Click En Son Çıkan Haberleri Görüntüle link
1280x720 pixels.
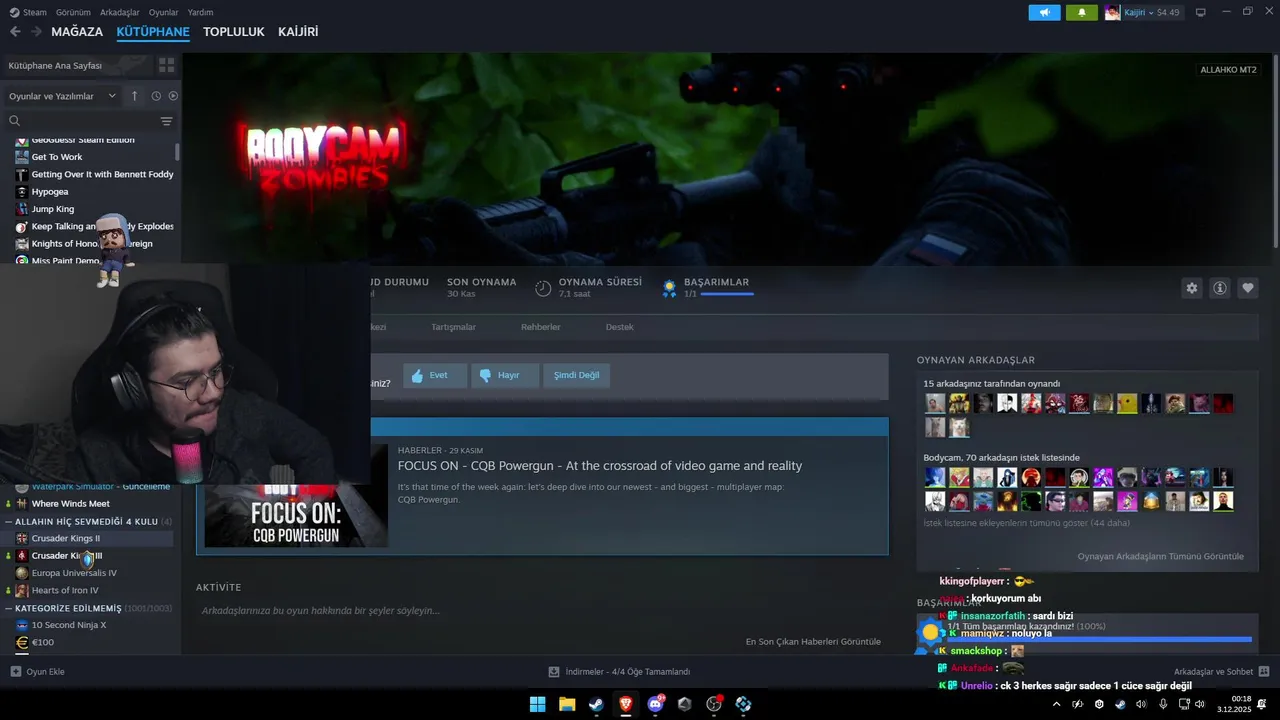pyautogui.click(x=813, y=642)
